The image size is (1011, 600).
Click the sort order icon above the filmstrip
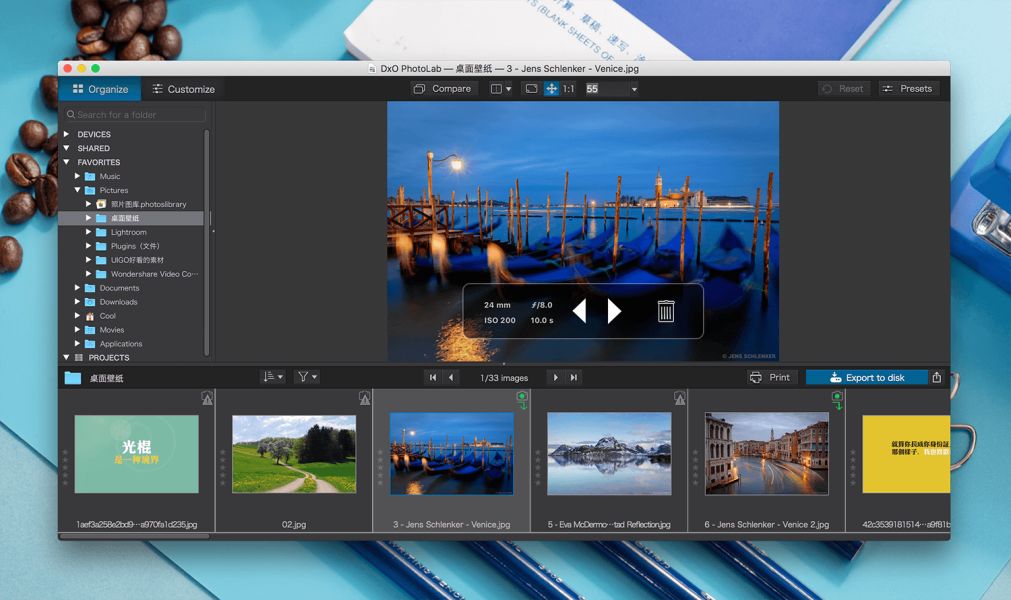[x=268, y=377]
